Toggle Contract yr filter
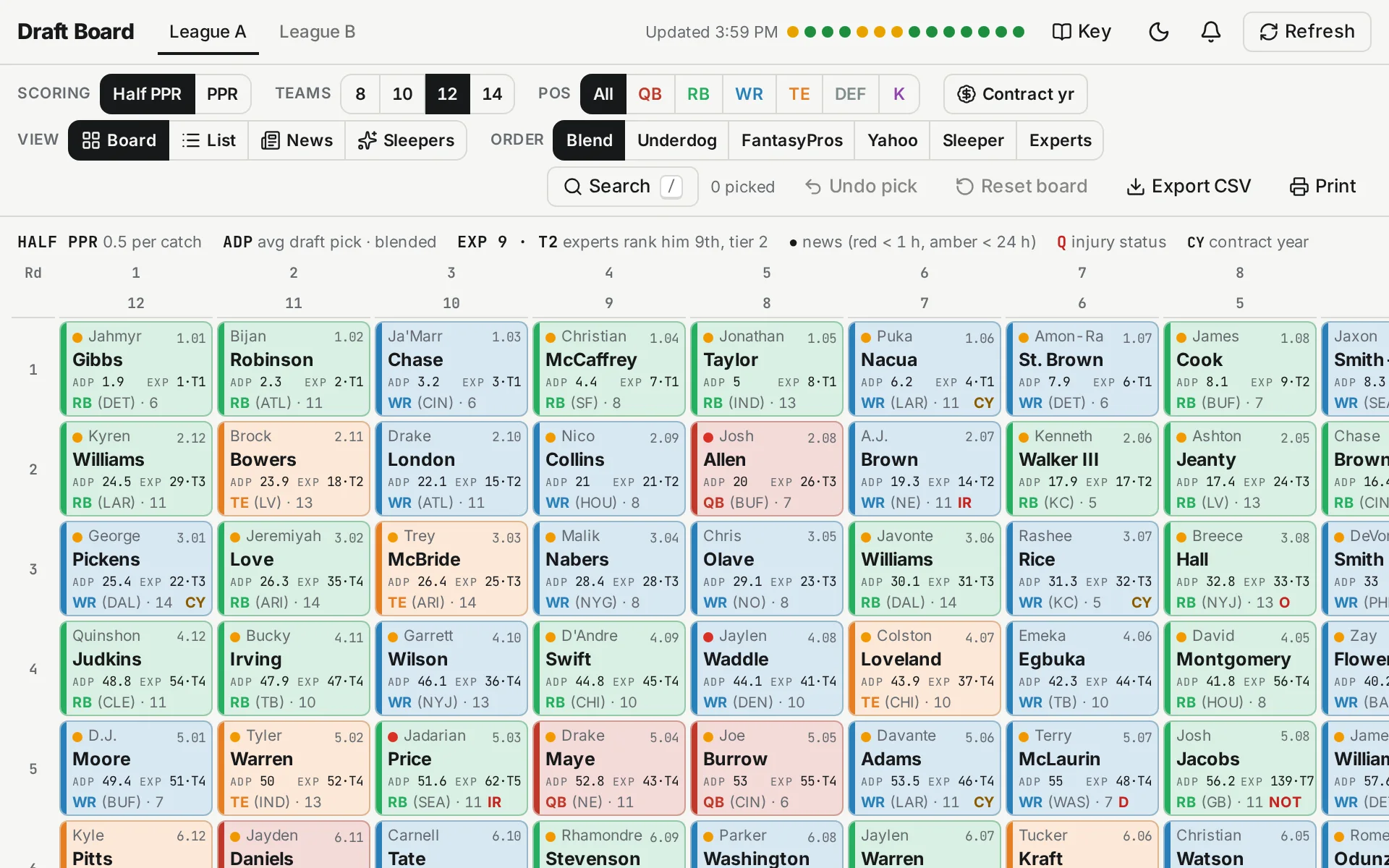Image resolution: width=1389 pixels, height=868 pixels. pyautogui.click(x=1015, y=94)
